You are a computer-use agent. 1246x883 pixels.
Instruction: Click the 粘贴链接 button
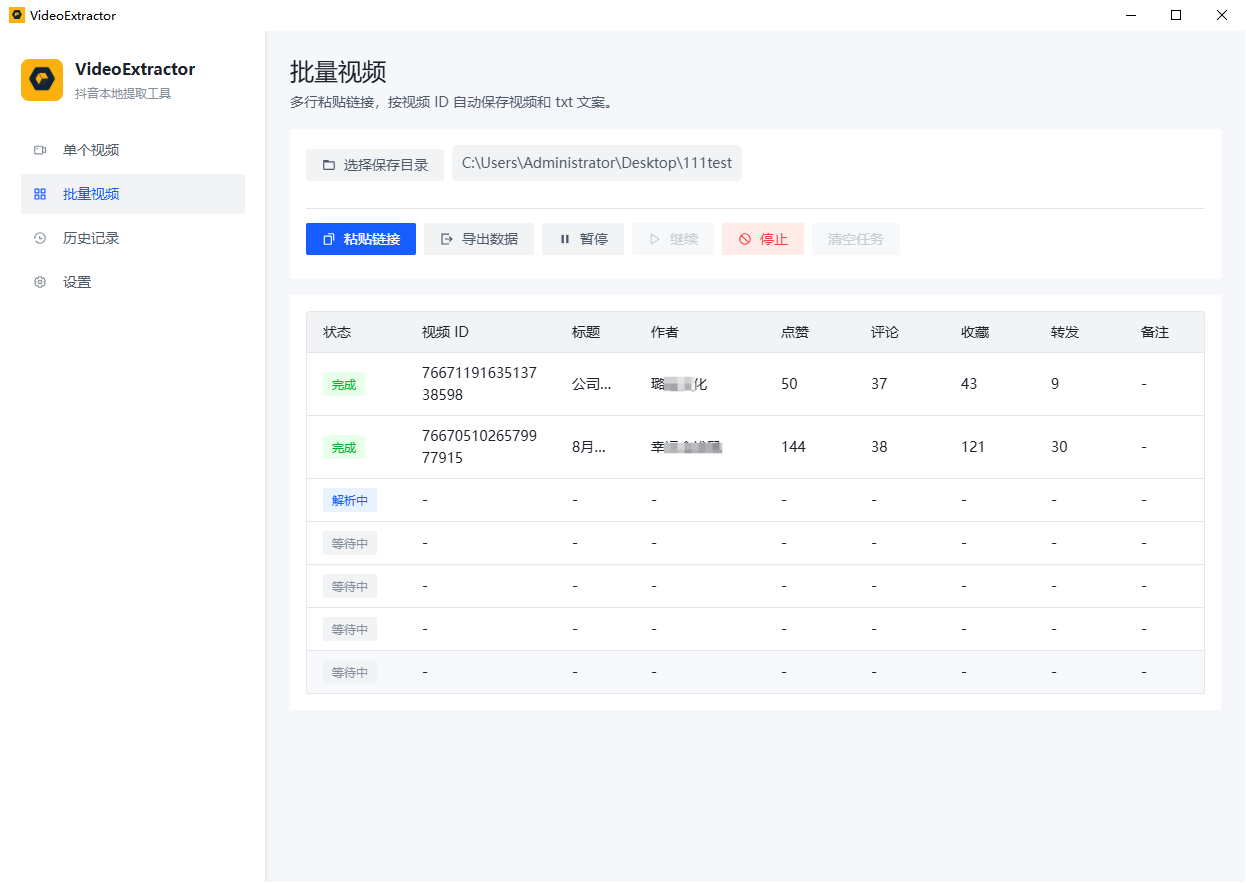(x=361, y=239)
